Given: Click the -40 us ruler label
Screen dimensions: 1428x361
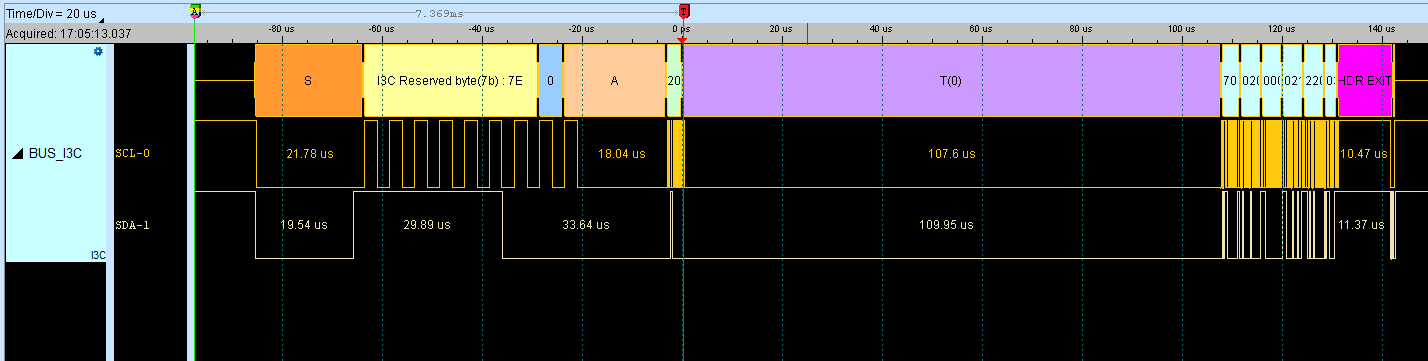Looking at the screenshot, I should click(x=481, y=29).
